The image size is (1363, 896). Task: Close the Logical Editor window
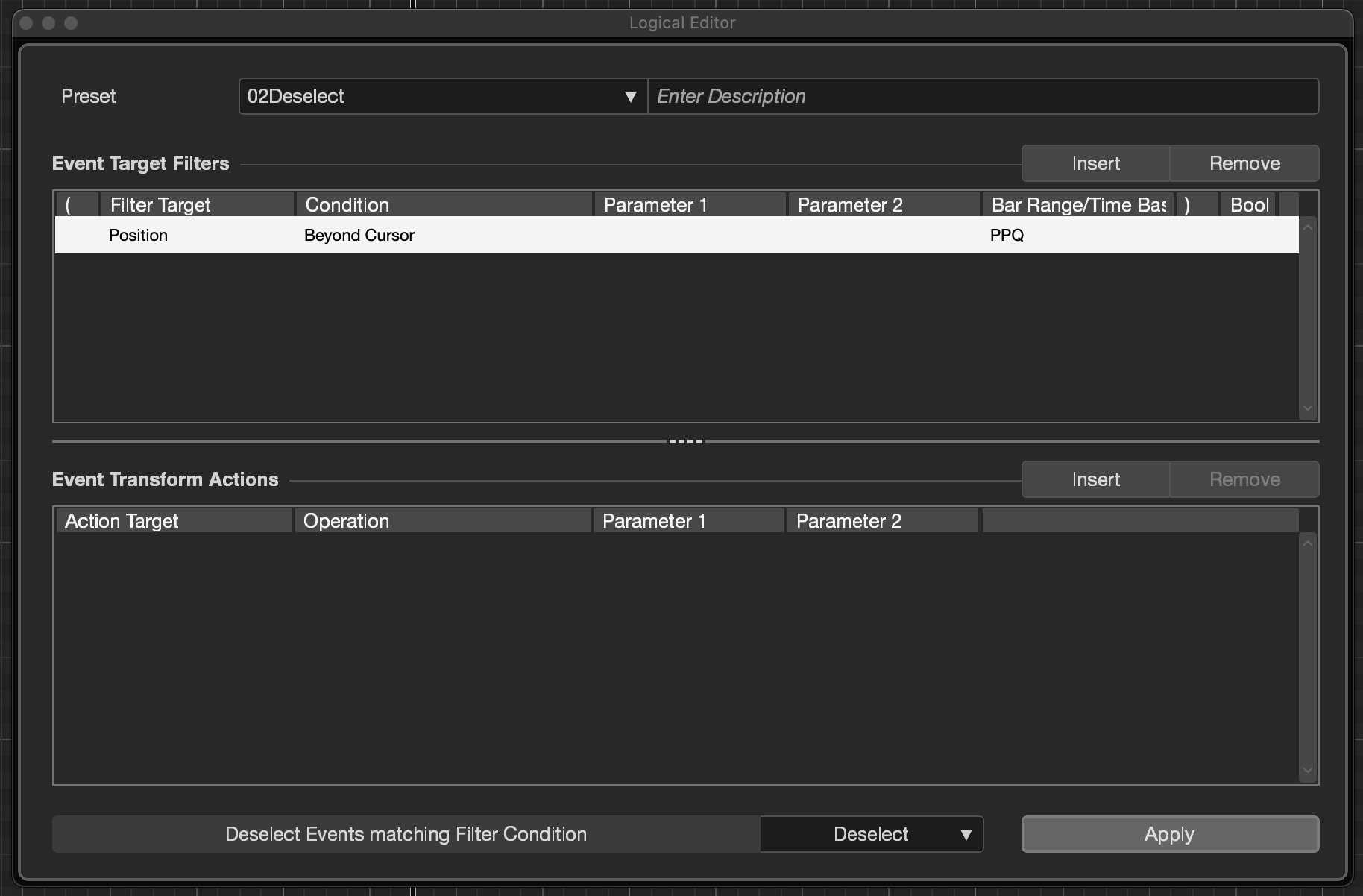26,23
